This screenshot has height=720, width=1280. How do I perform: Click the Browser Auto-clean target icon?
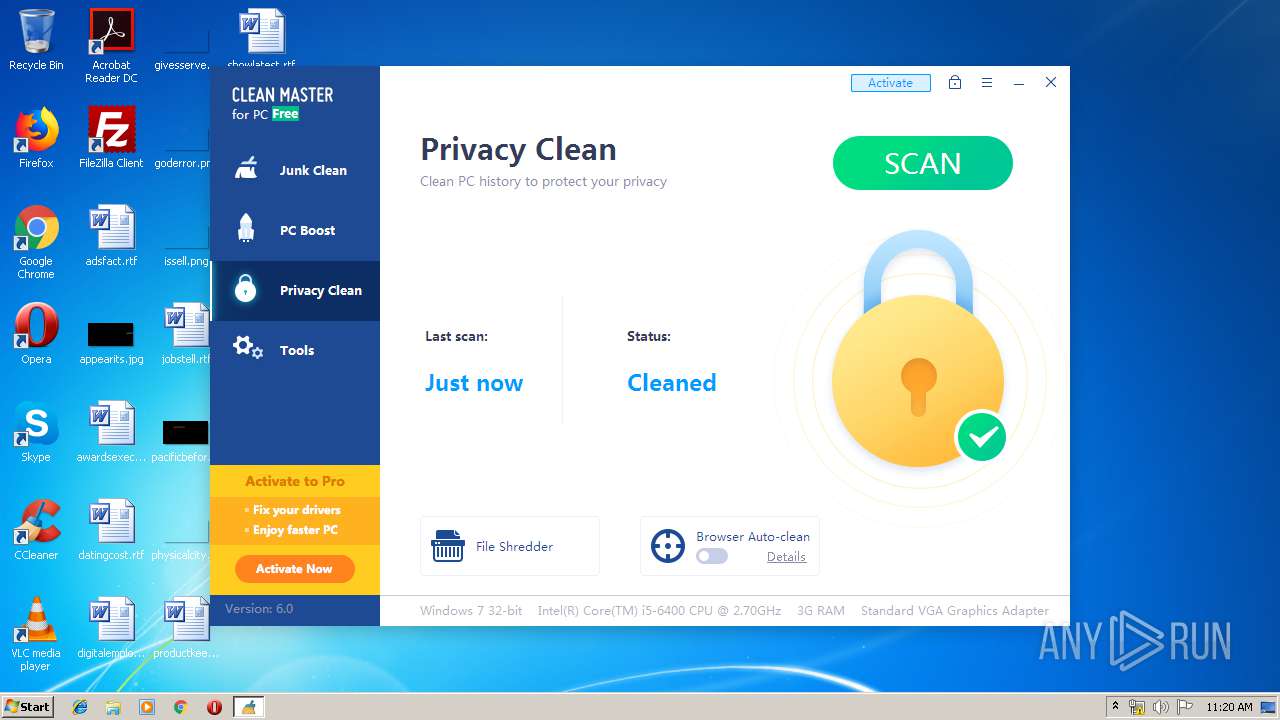(667, 546)
